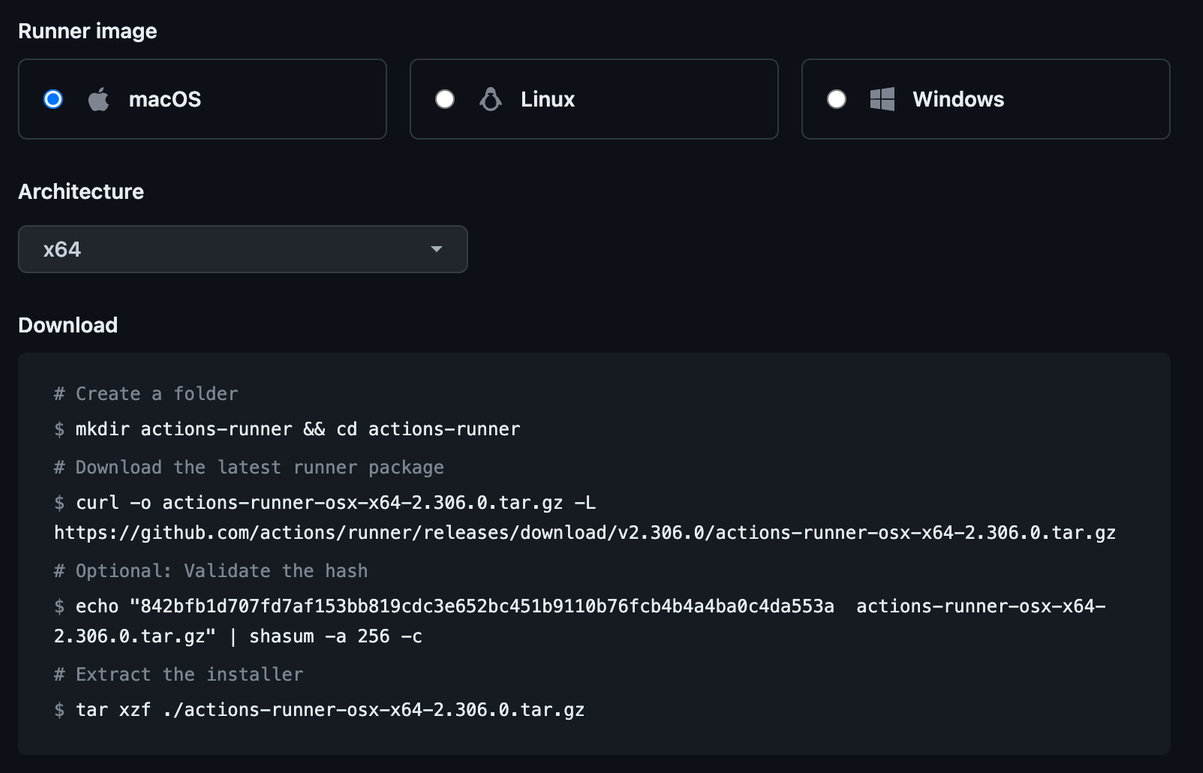Select the macOS radio button

tap(52, 98)
